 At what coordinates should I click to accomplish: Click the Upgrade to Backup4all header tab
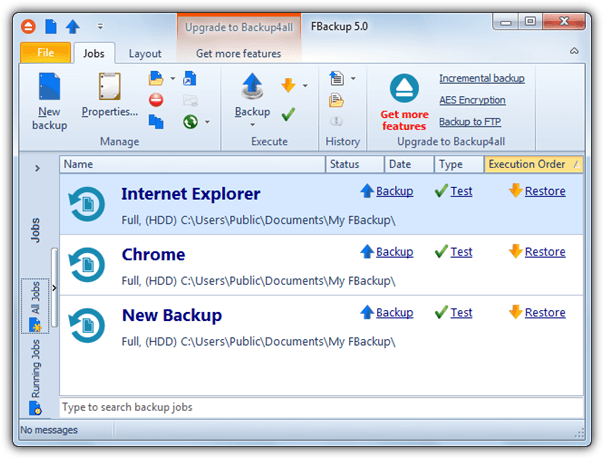tap(239, 27)
